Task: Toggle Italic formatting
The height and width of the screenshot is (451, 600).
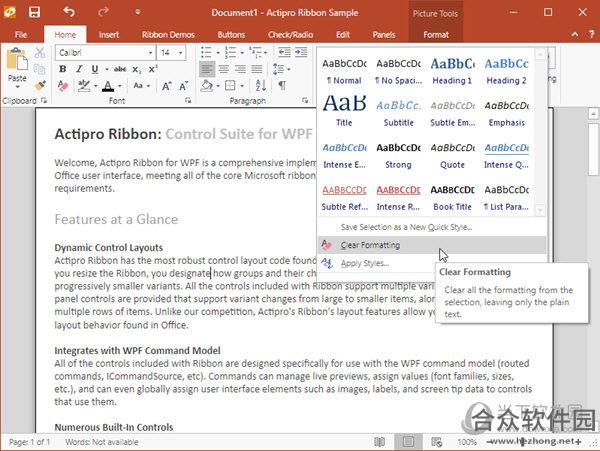Action: 79,69
